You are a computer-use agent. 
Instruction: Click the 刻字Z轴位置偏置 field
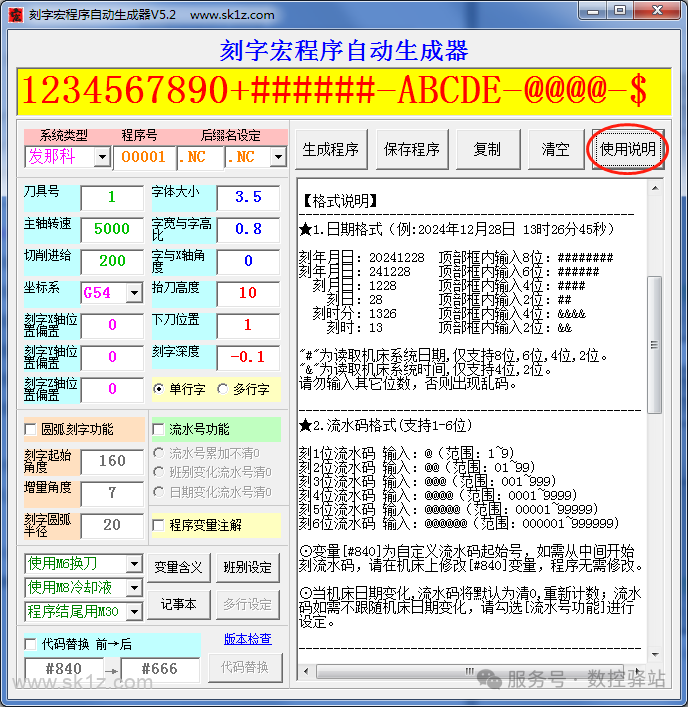[x=112, y=389]
